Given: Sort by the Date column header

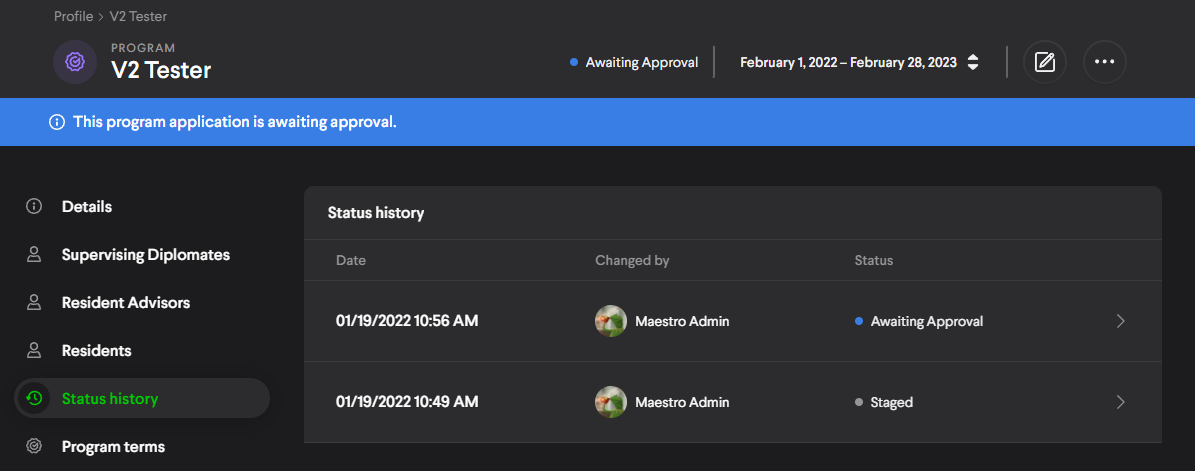Looking at the screenshot, I should [351, 260].
